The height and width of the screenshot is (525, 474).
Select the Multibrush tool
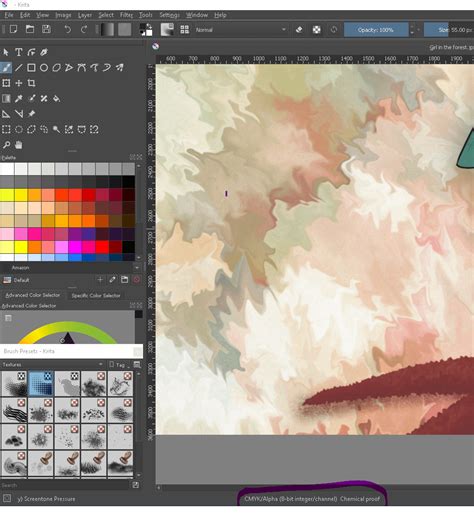click(120, 68)
